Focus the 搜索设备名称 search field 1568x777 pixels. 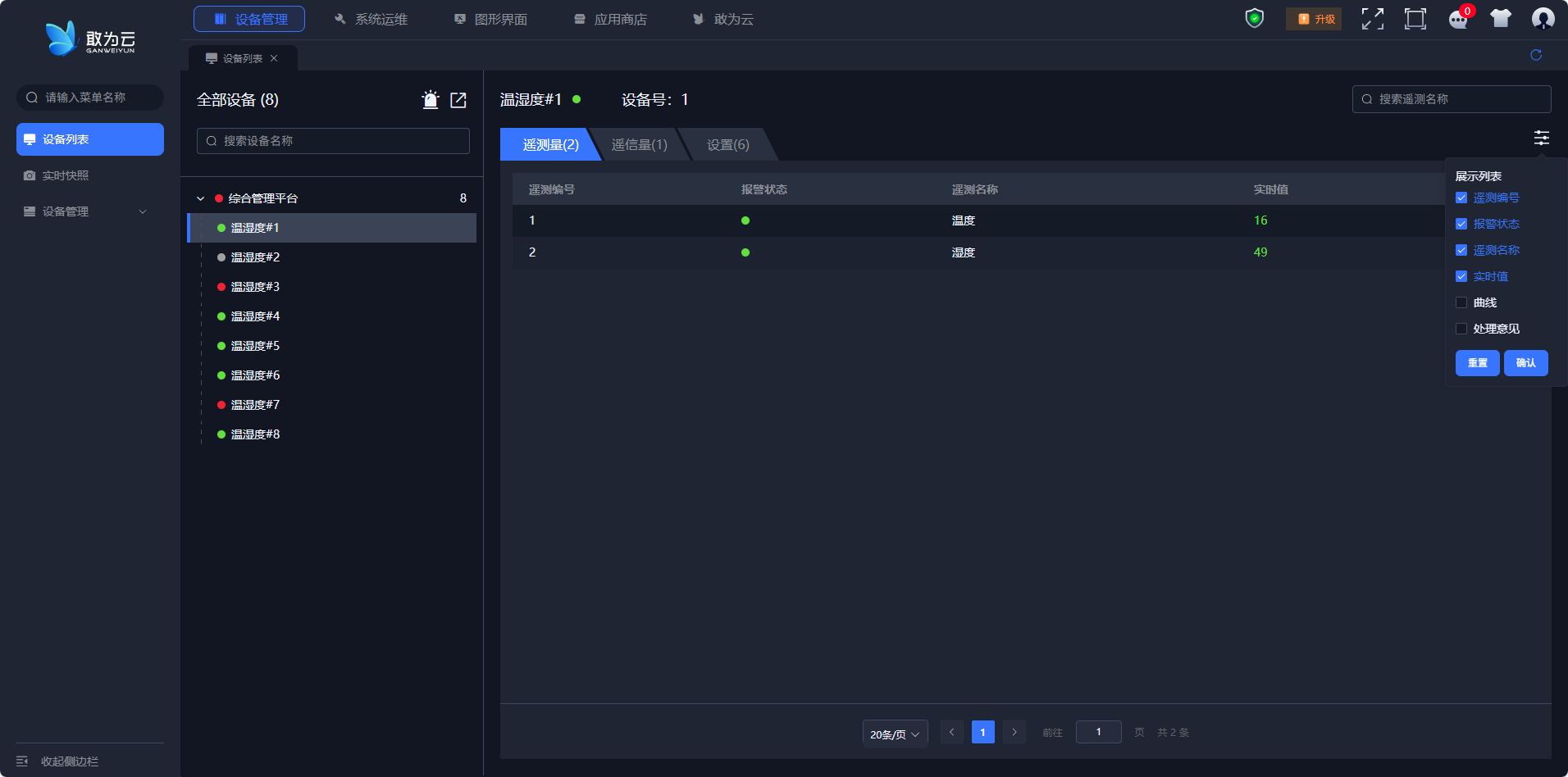click(x=333, y=141)
